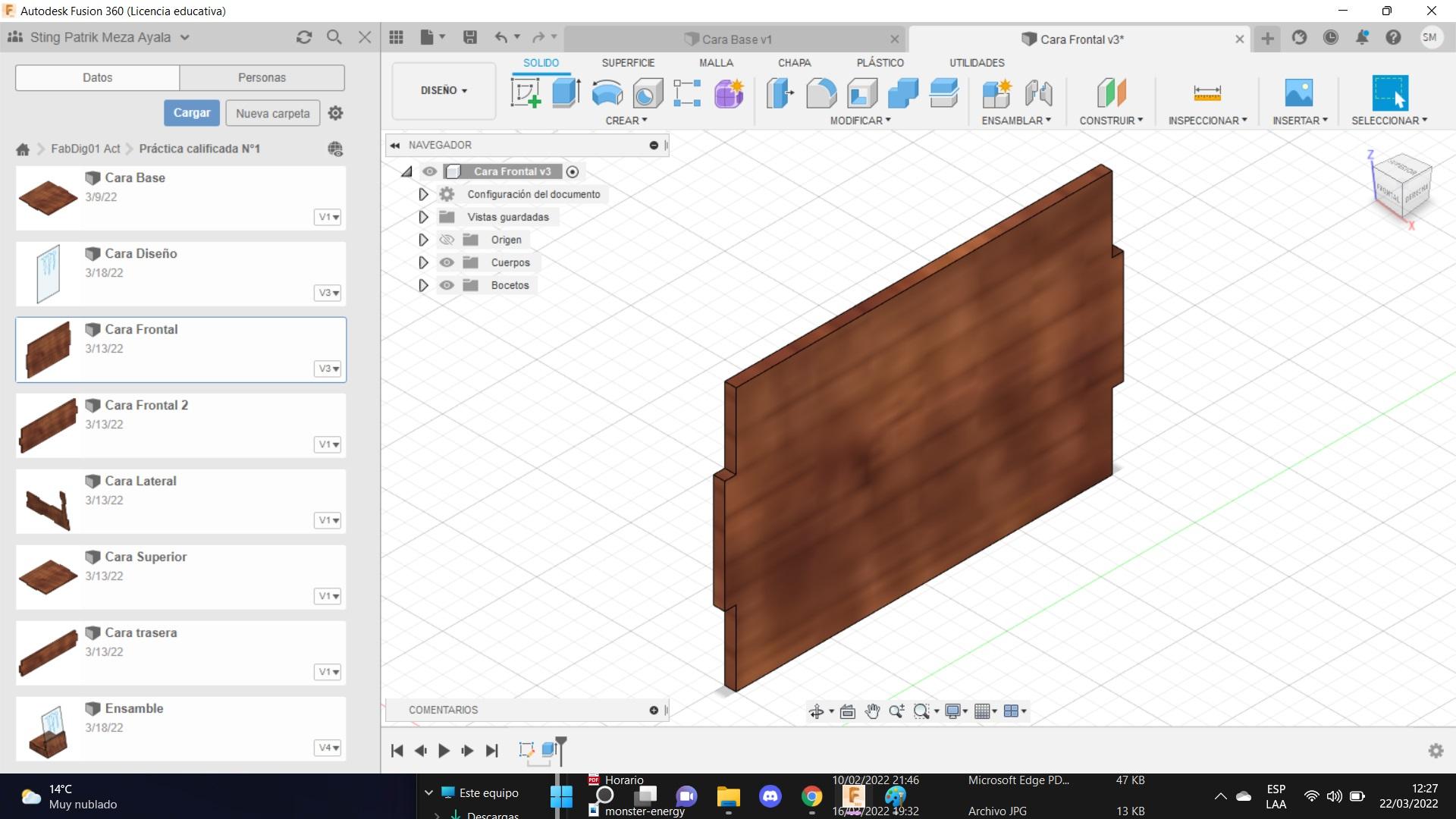This screenshot has width=1456, height=819.
Task: Click the timeline end marker
Action: click(561, 742)
